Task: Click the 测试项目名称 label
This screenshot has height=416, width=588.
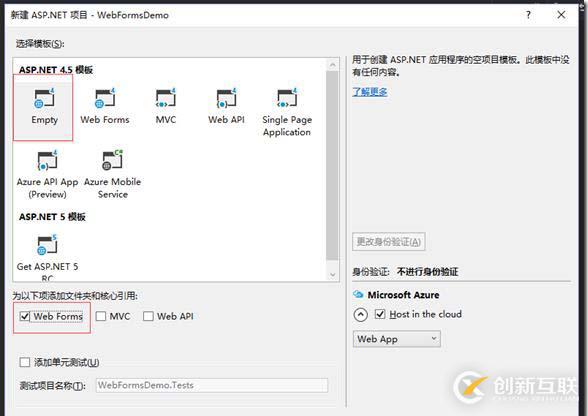Action: pos(52,386)
